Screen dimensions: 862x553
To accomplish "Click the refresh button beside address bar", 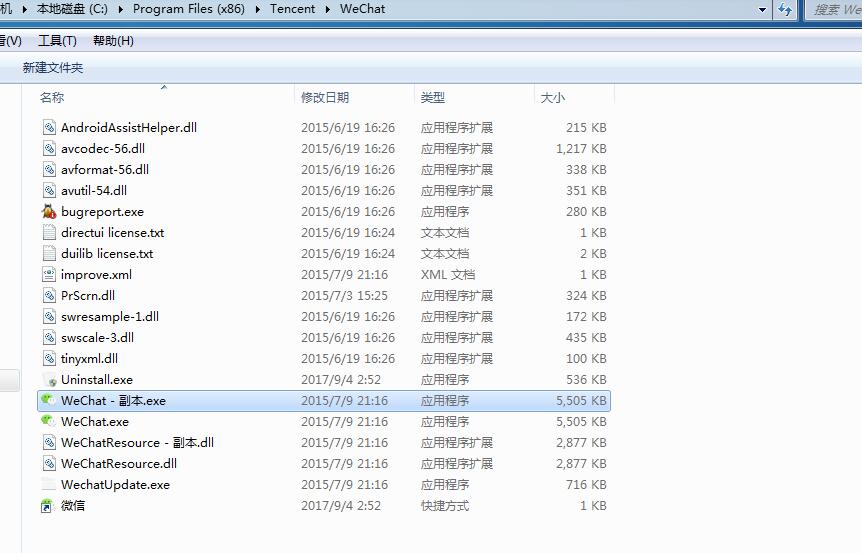I will [x=785, y=9].
